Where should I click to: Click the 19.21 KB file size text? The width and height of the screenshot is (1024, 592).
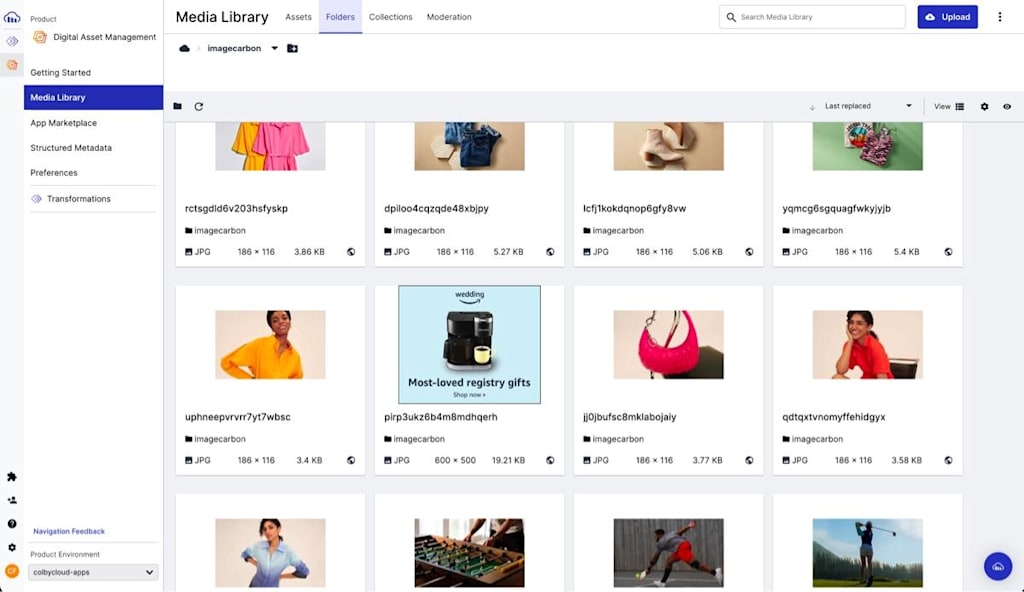click(508, 460)
